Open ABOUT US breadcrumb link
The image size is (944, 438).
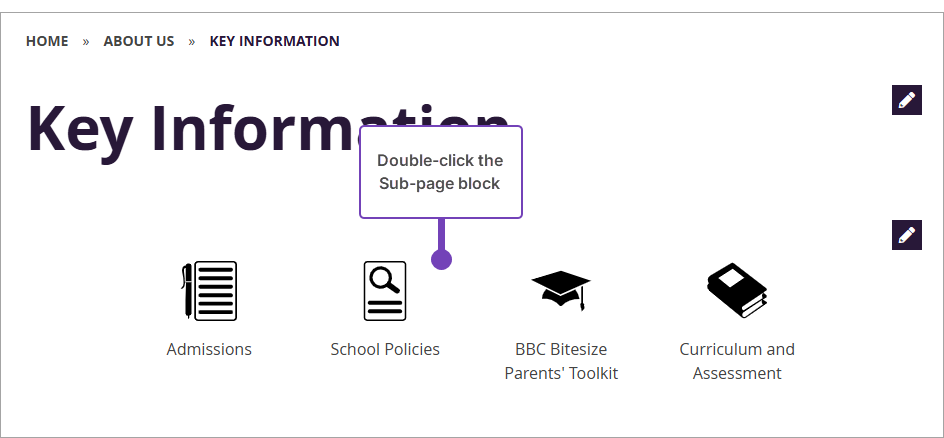coord(139,41)
